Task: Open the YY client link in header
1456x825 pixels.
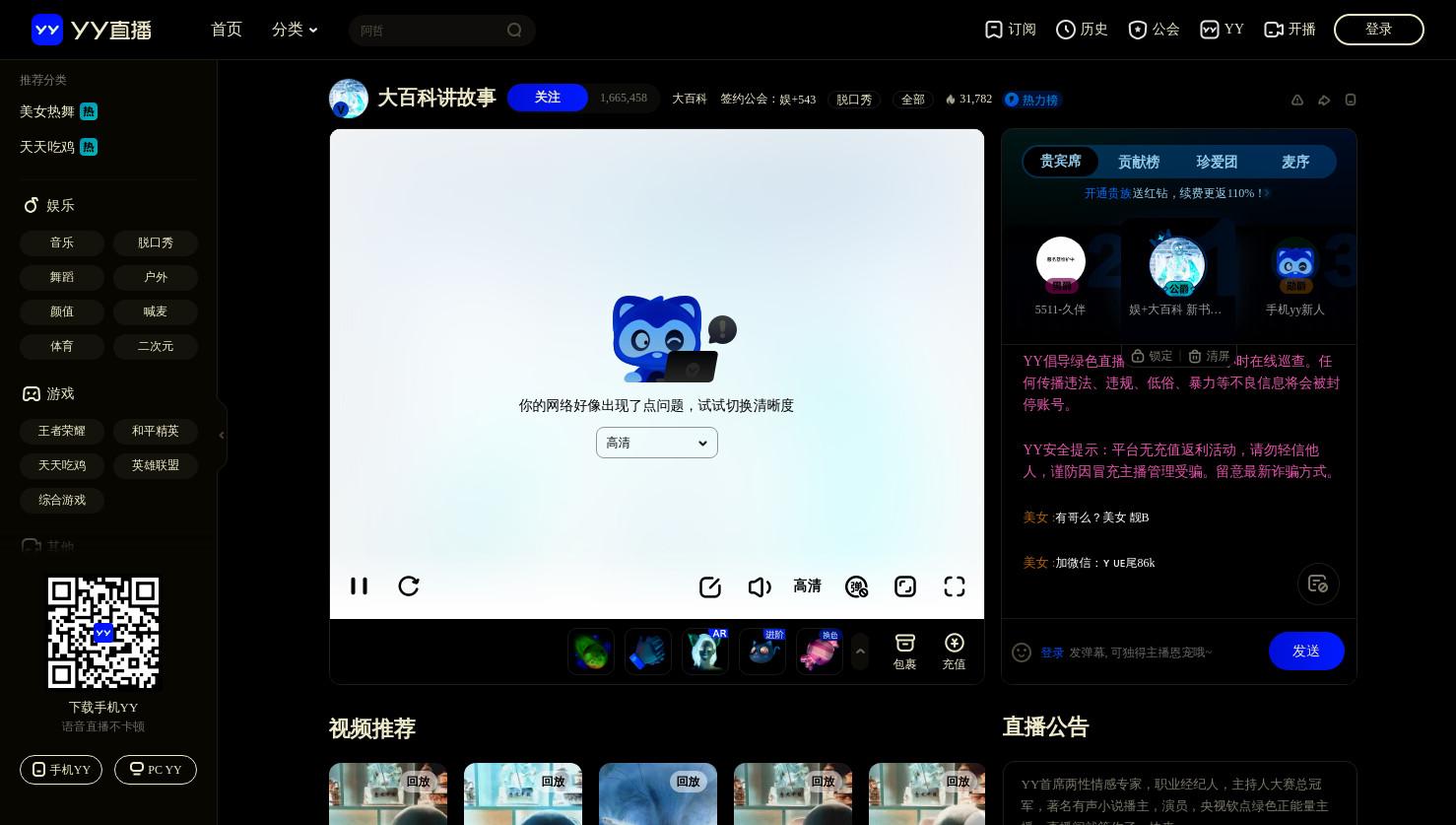Action: 1222,30
